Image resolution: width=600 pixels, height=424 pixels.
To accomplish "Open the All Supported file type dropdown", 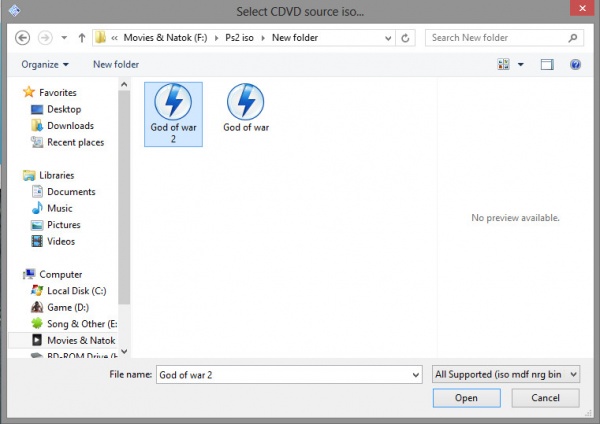I will tap(506, 374).
